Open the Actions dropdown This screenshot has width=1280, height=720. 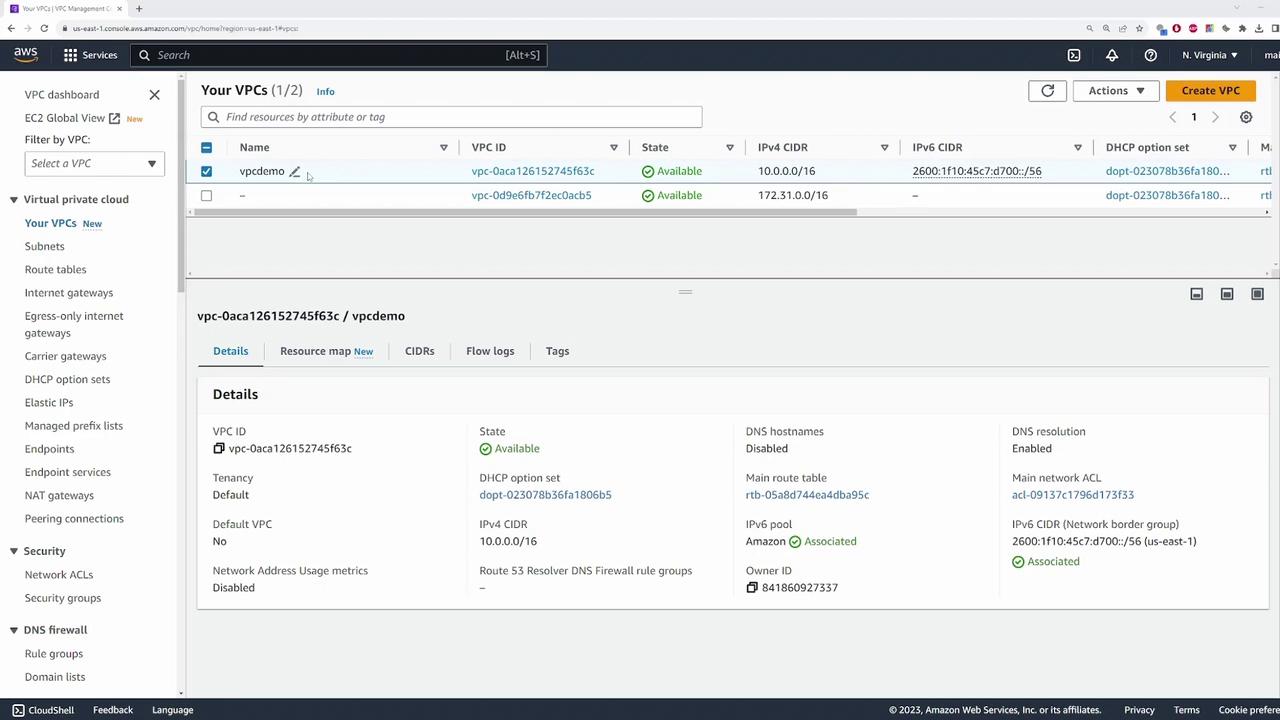(1115, 91)
